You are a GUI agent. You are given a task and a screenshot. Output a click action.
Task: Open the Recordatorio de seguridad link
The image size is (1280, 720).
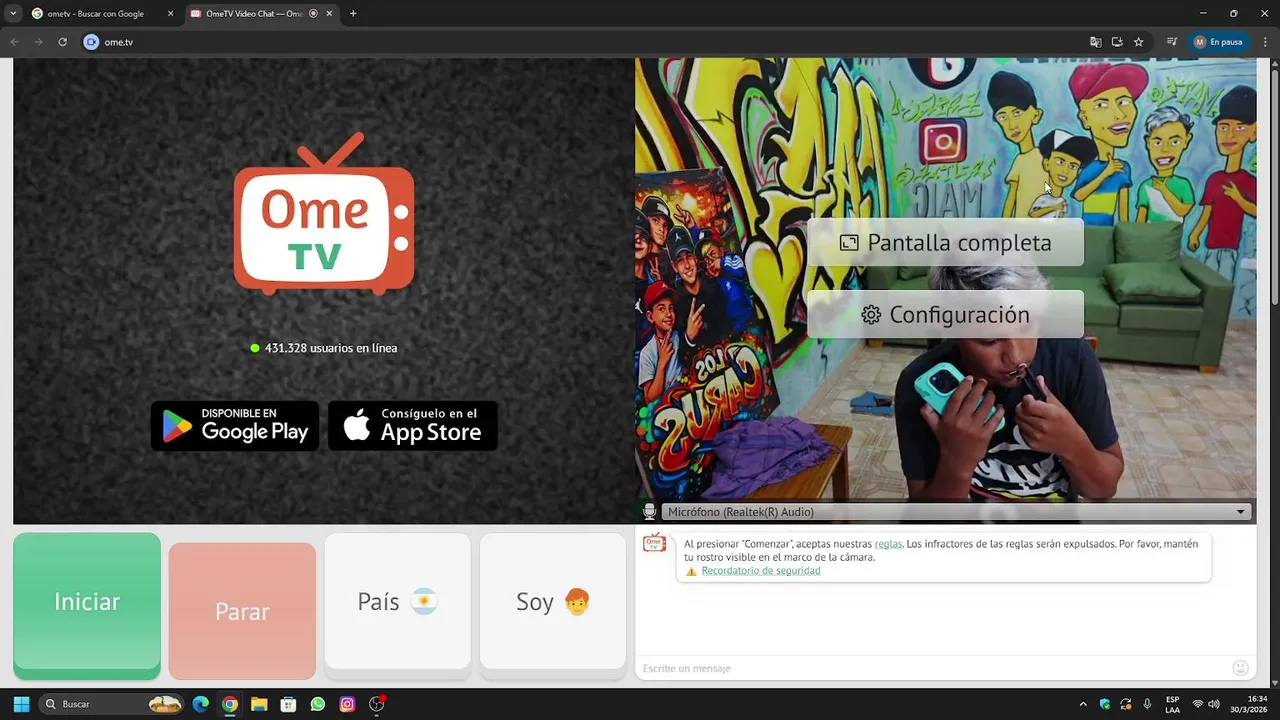[x=761, y=571]
